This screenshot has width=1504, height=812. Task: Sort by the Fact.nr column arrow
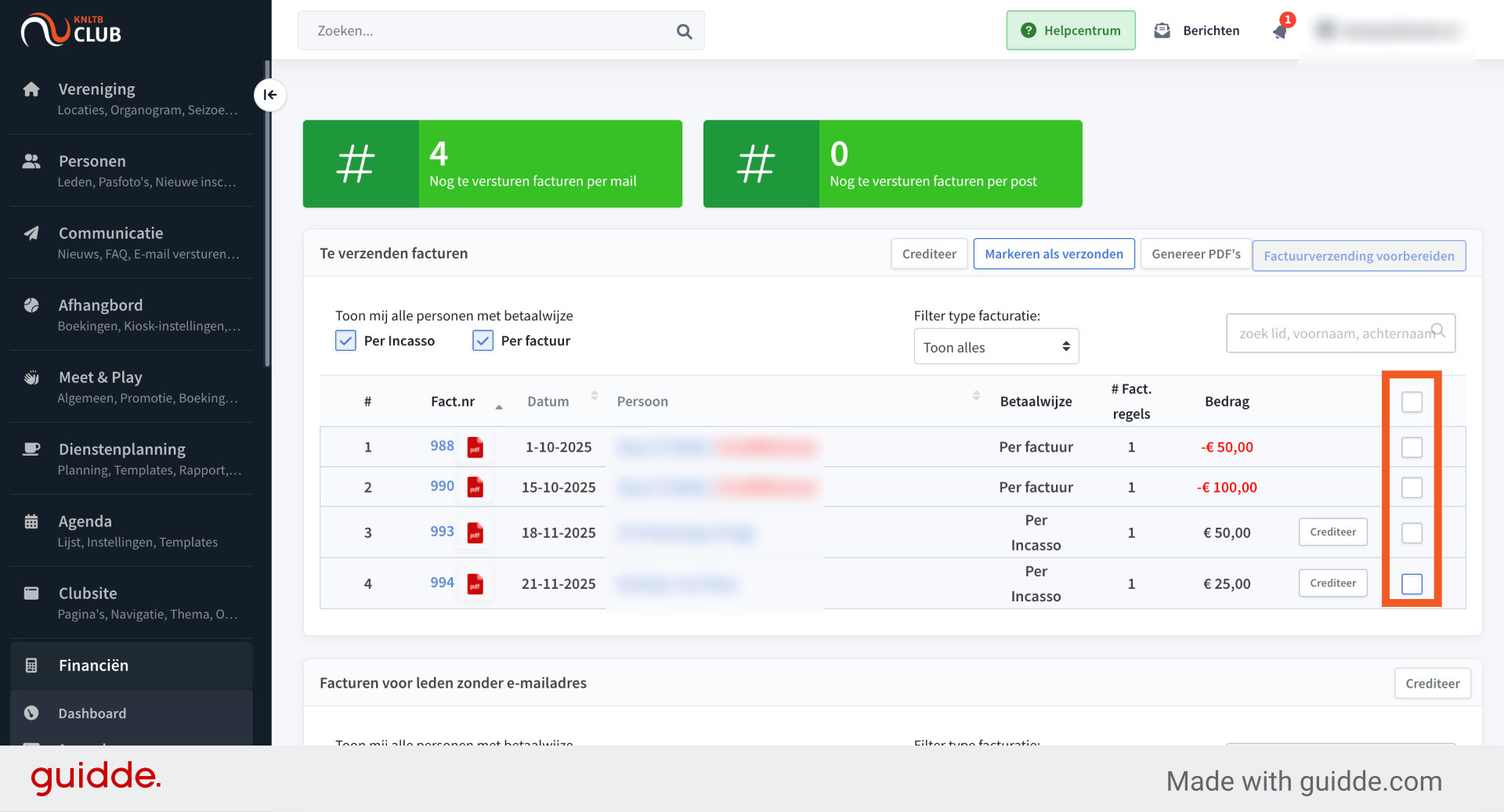coord(499,406)
